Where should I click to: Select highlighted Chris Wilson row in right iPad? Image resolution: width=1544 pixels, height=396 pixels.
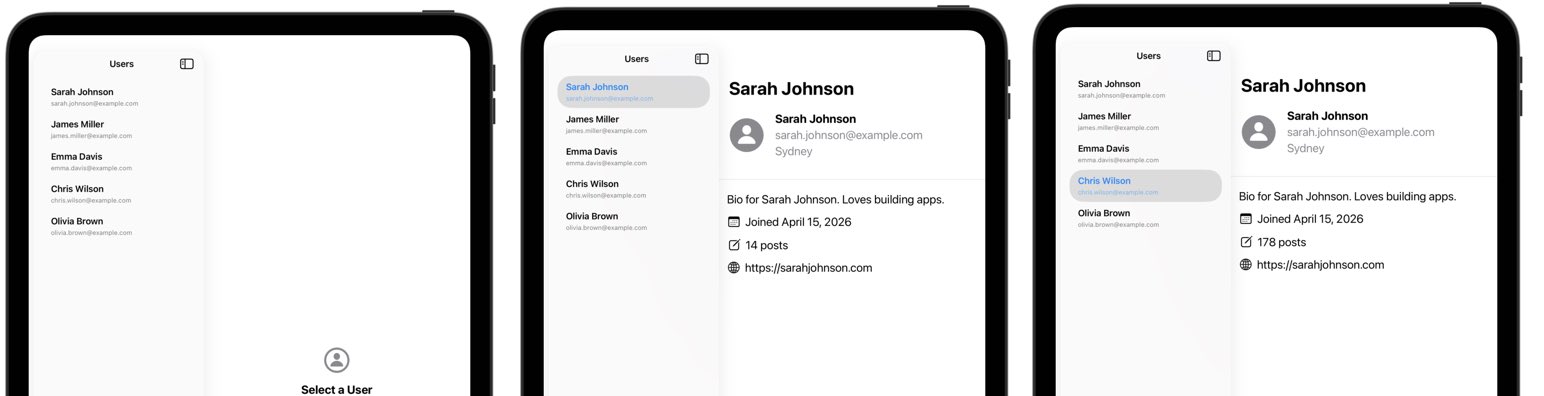1146,186
